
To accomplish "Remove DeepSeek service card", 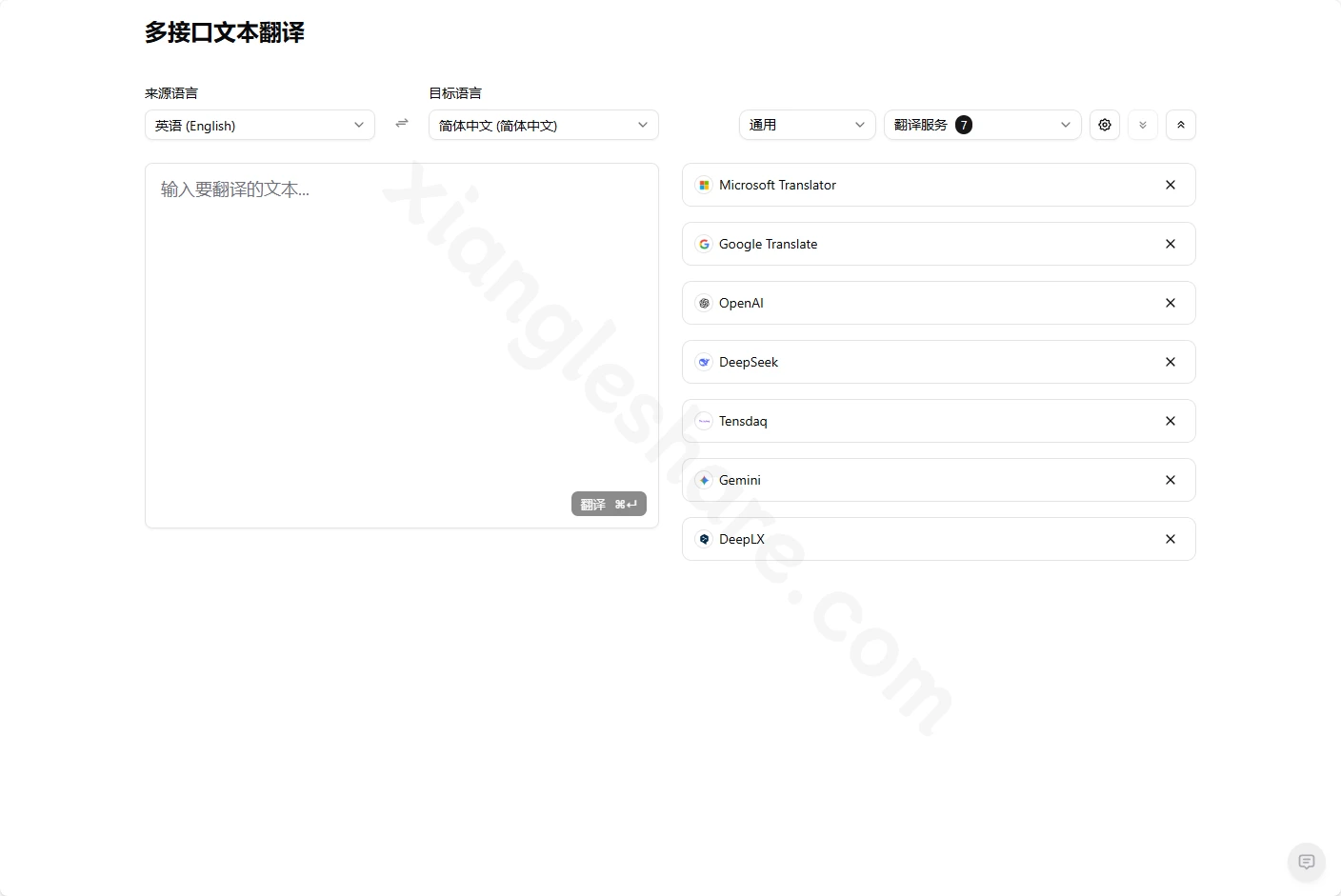I will click(1171, 362).
